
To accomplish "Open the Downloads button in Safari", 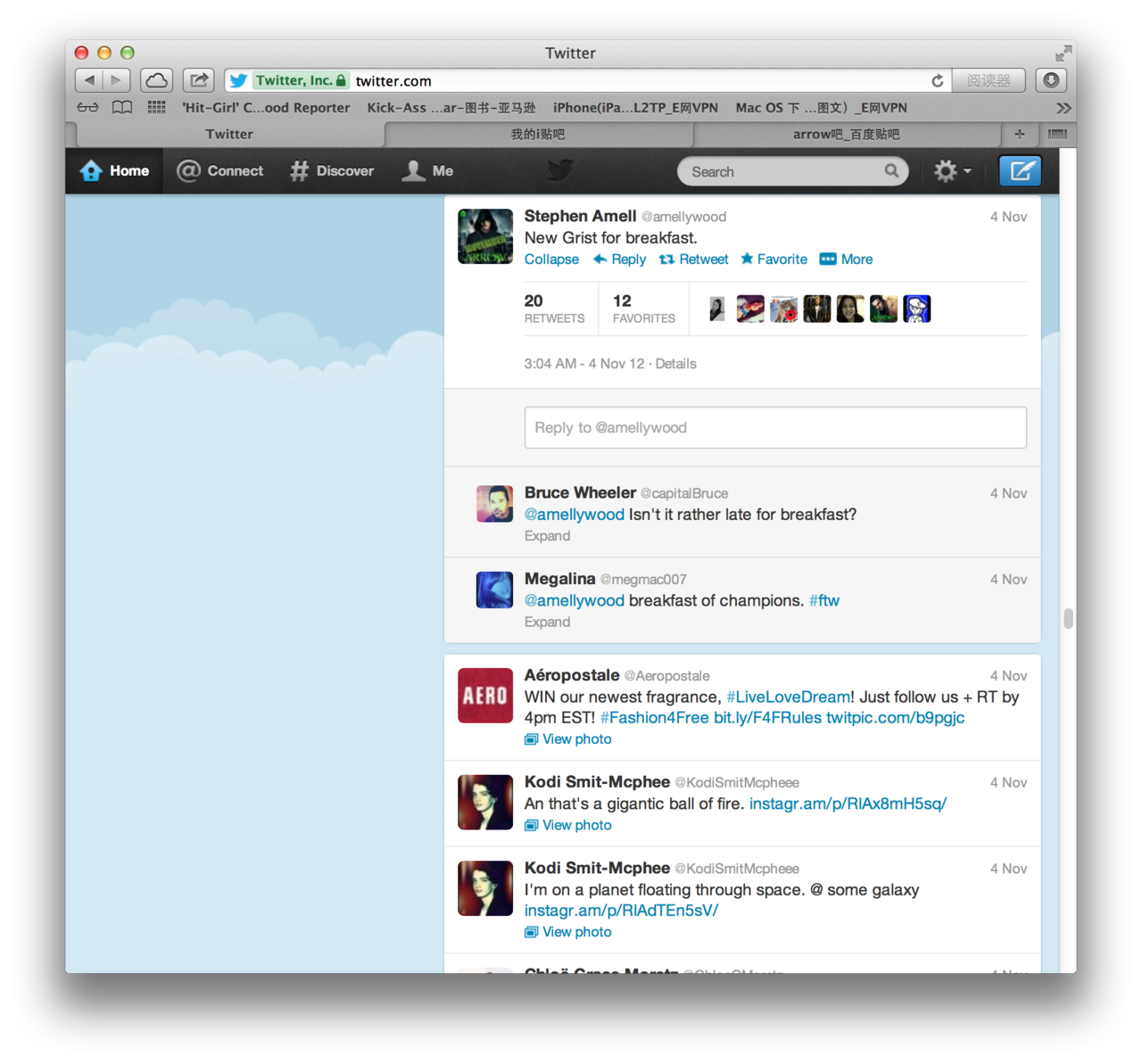I will [x=1051, y=80].
